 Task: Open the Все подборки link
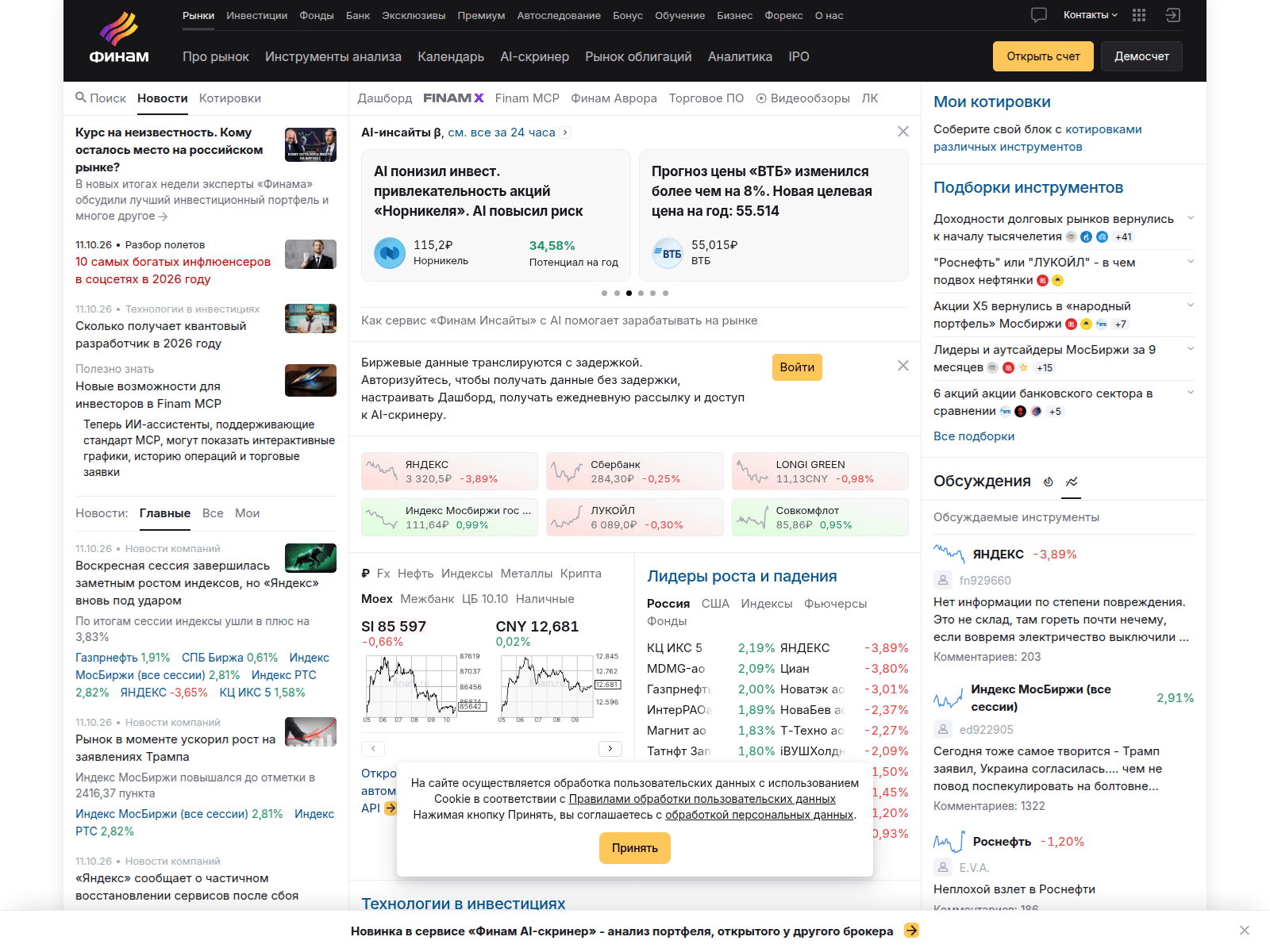pos(974,436)
